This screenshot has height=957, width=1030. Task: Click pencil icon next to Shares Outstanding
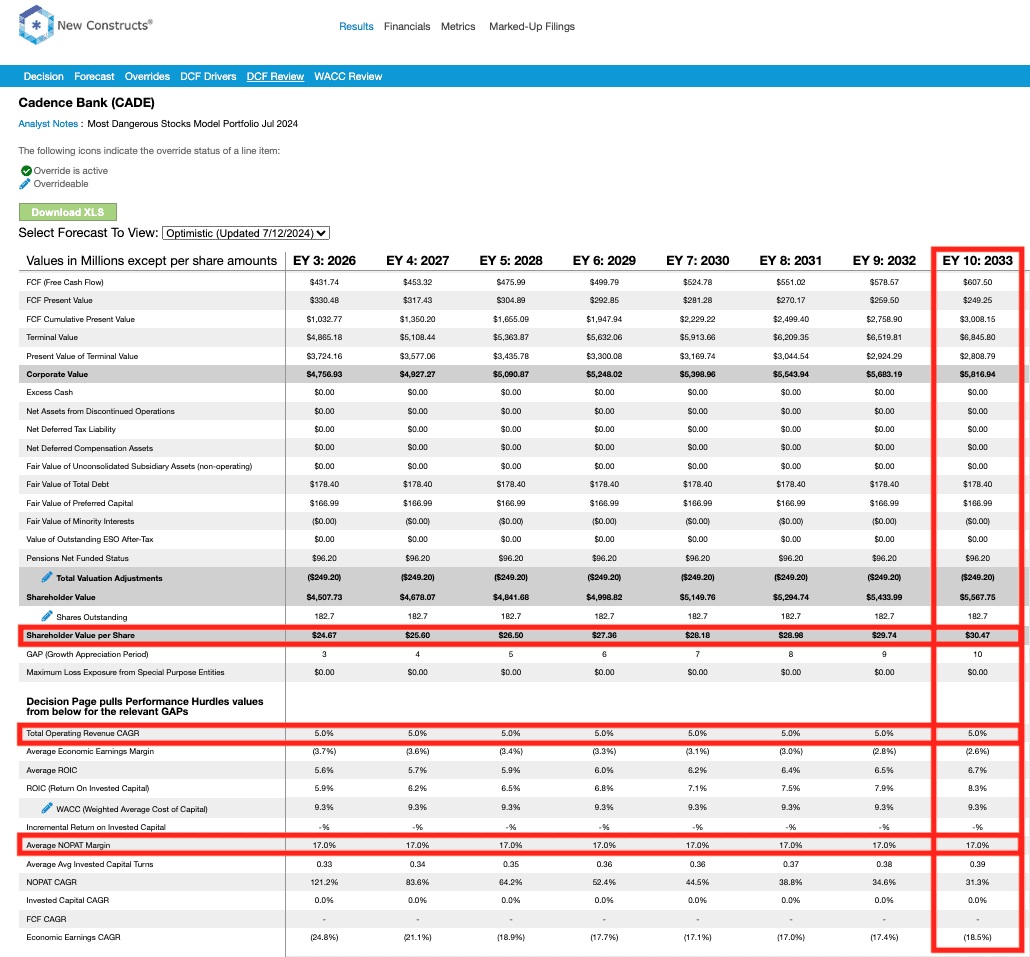pos(47,616)
